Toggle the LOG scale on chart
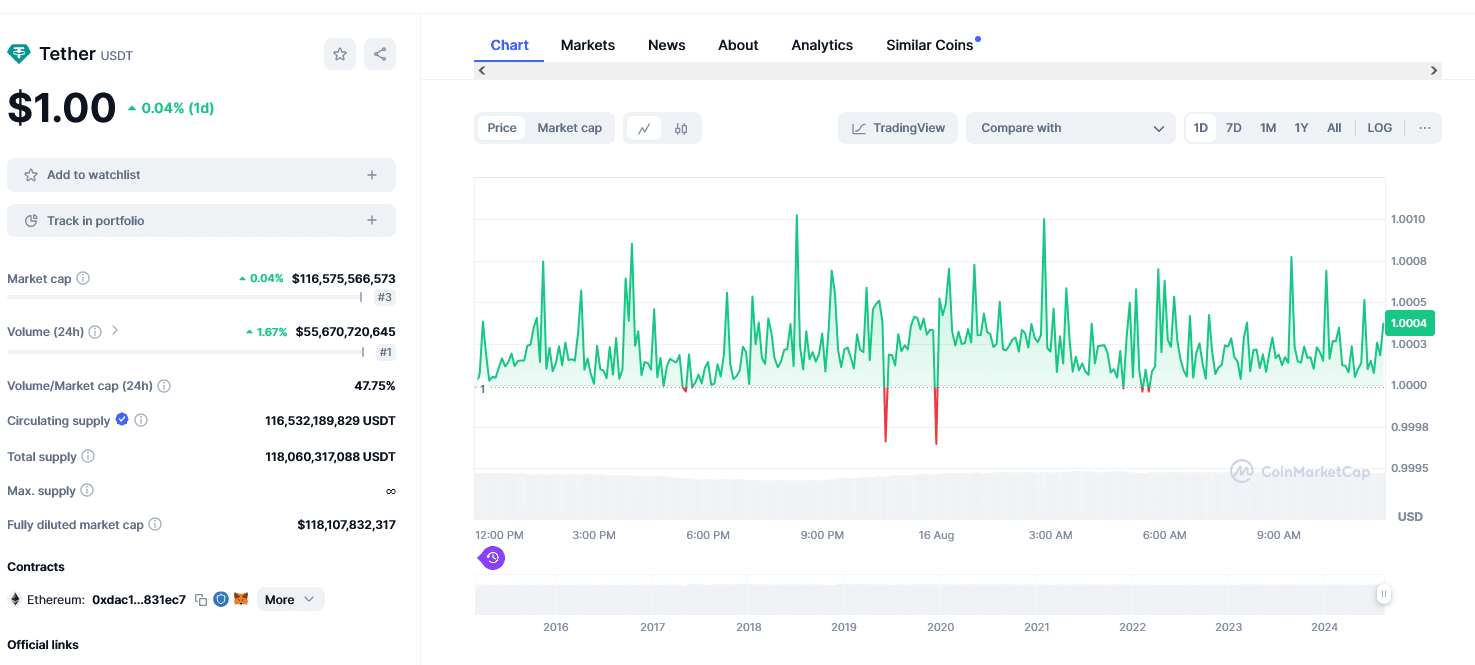Screen dimensions: 1475x665 point(1379,128)
